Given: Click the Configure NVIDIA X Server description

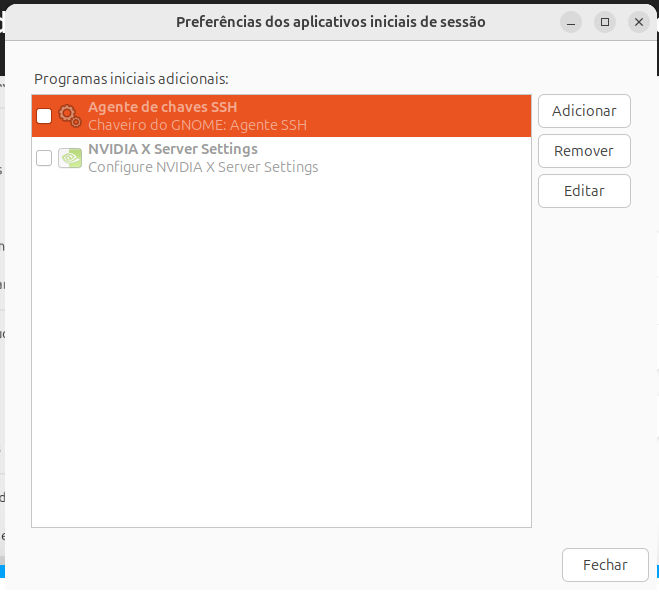Looking at the screenshot, I should pos(203,167).
